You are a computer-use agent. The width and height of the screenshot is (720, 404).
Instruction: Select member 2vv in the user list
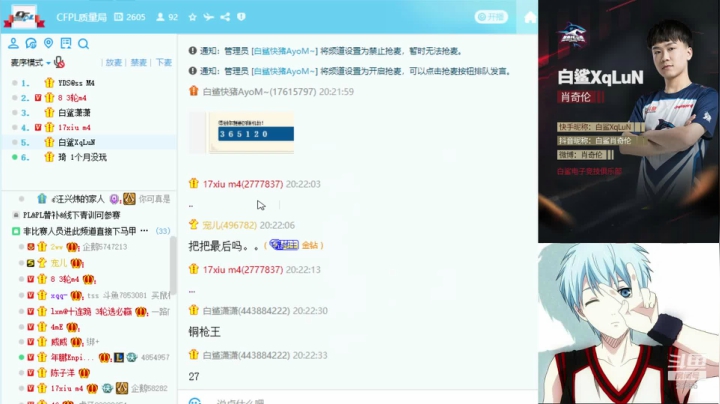coord(56,247)
